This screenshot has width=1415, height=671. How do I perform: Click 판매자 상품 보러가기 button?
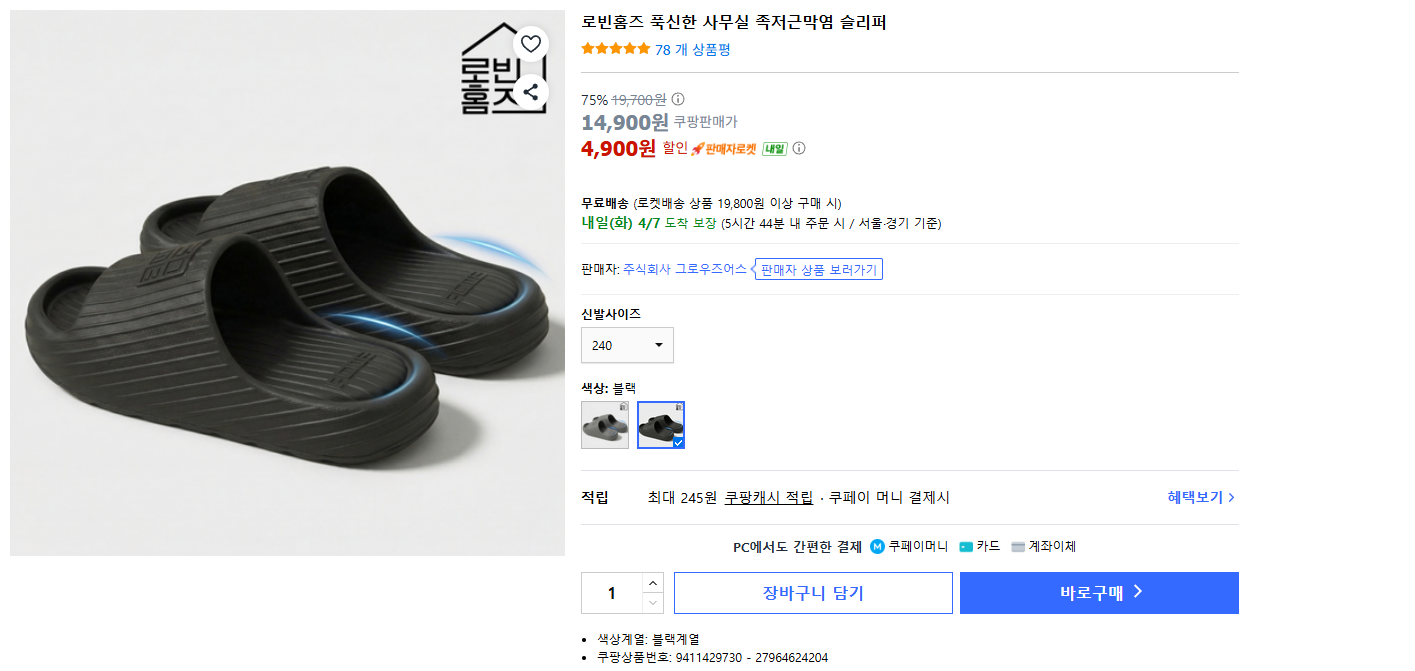tap(819, 270)
